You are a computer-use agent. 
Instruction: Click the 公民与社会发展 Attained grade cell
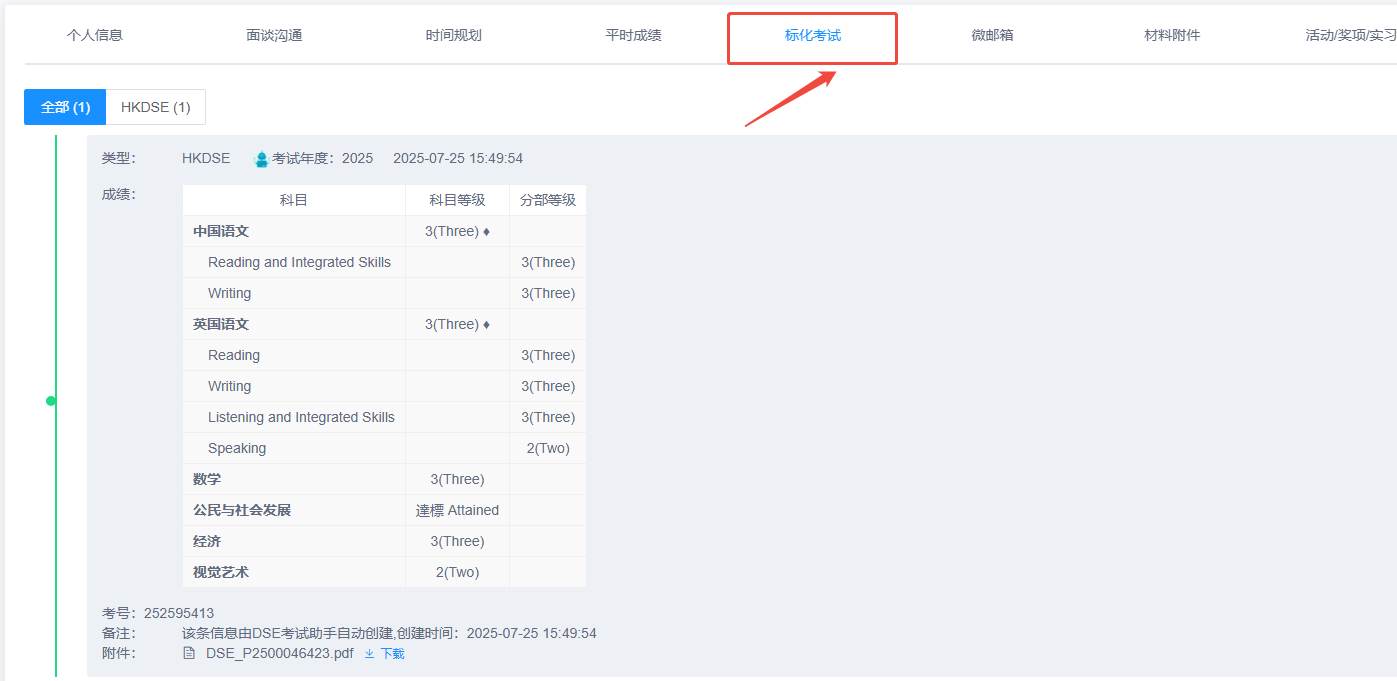(x=457, y=510)
